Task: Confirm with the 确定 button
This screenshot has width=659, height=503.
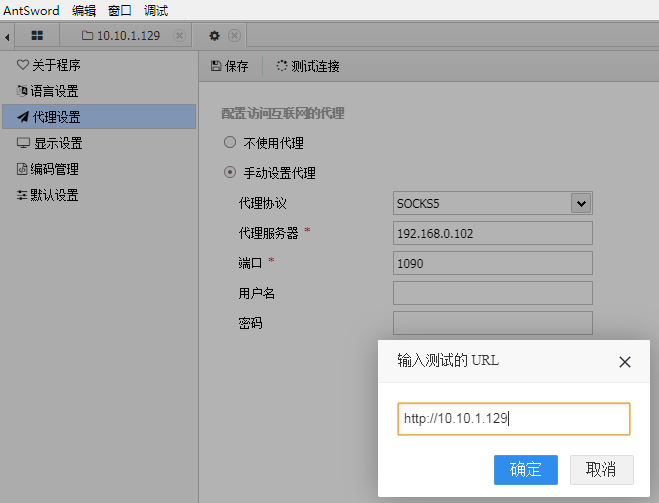Action: pos(526,470)
